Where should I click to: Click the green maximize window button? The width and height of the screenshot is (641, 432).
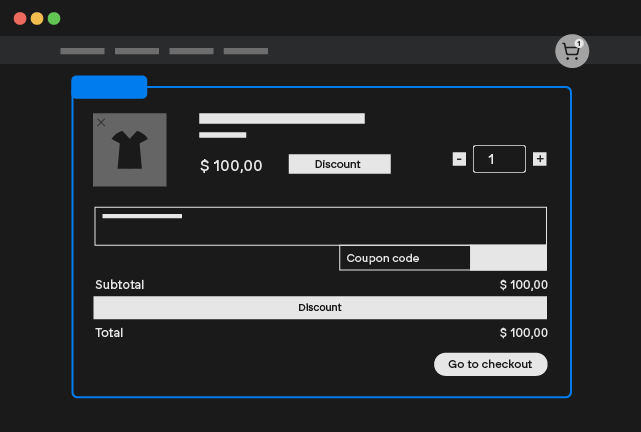tap(54, 18)
